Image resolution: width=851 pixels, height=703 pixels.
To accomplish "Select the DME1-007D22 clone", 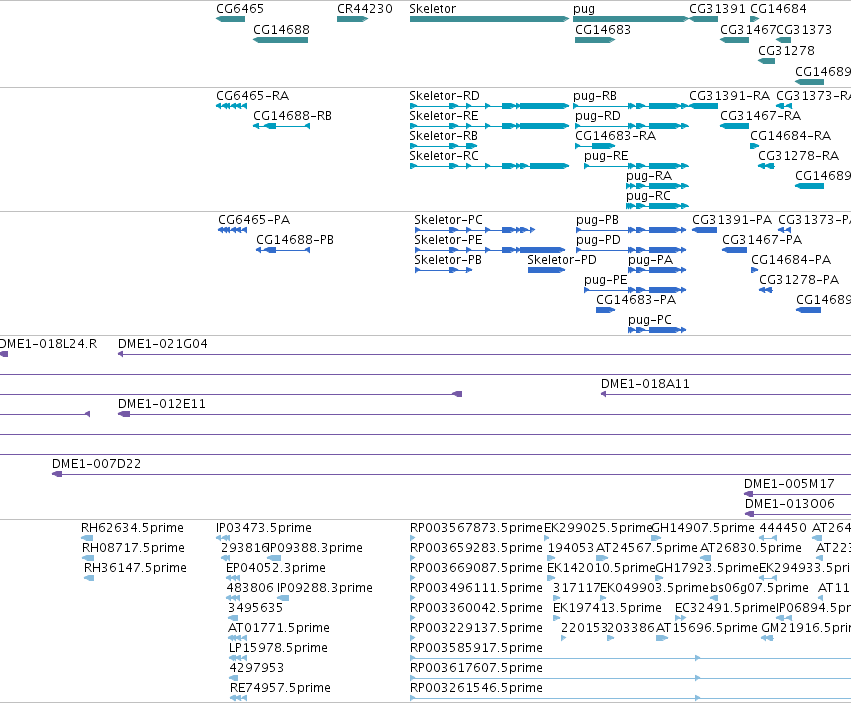I will pyautogui.click(x=451, y=474).
